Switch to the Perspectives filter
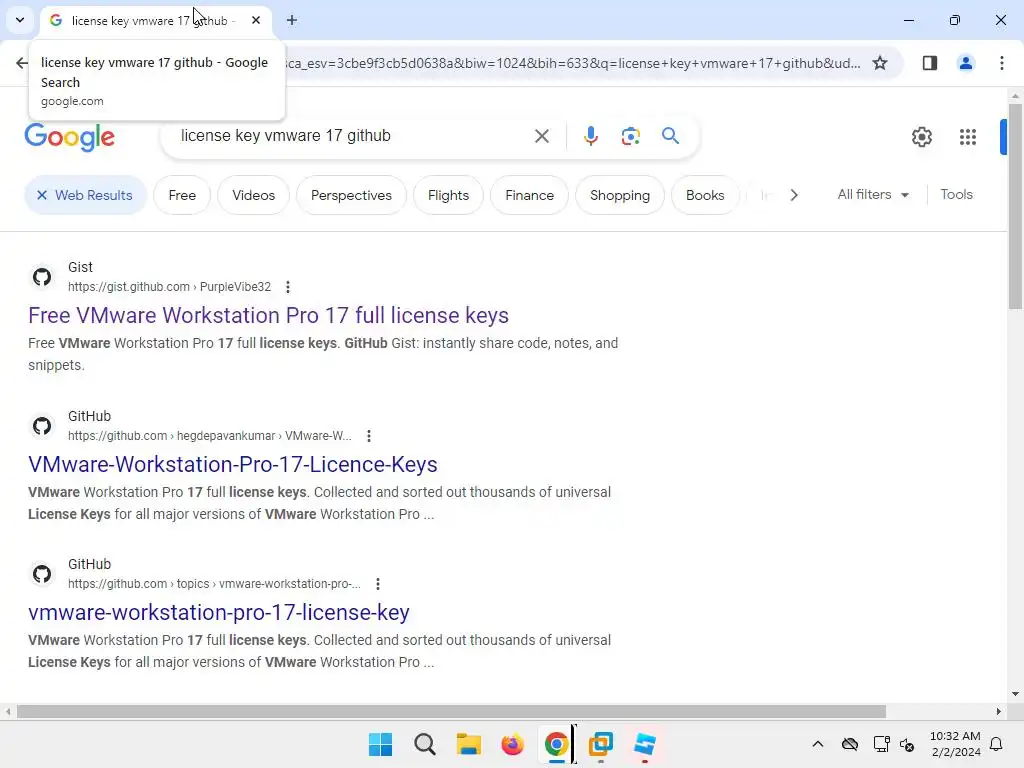The height and width of the screenshot is (768, 1024). pyautogui.click(x=351, y=195)
